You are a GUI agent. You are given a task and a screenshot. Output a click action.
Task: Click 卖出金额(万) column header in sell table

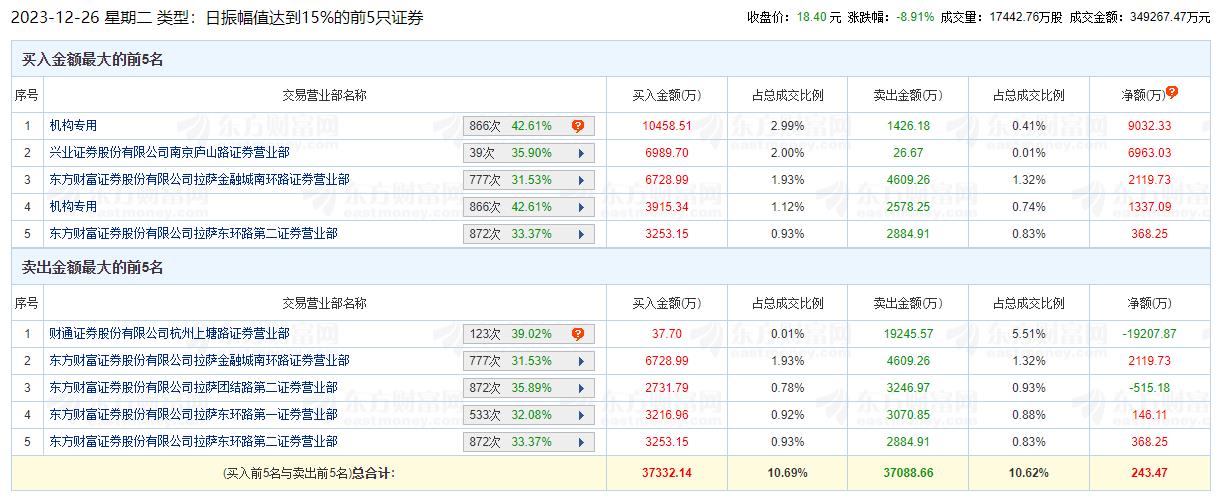(907, 304)
